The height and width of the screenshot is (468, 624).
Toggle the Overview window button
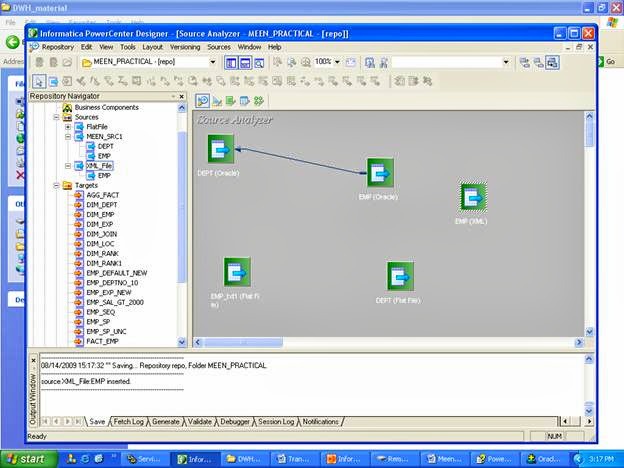[259, 62]
